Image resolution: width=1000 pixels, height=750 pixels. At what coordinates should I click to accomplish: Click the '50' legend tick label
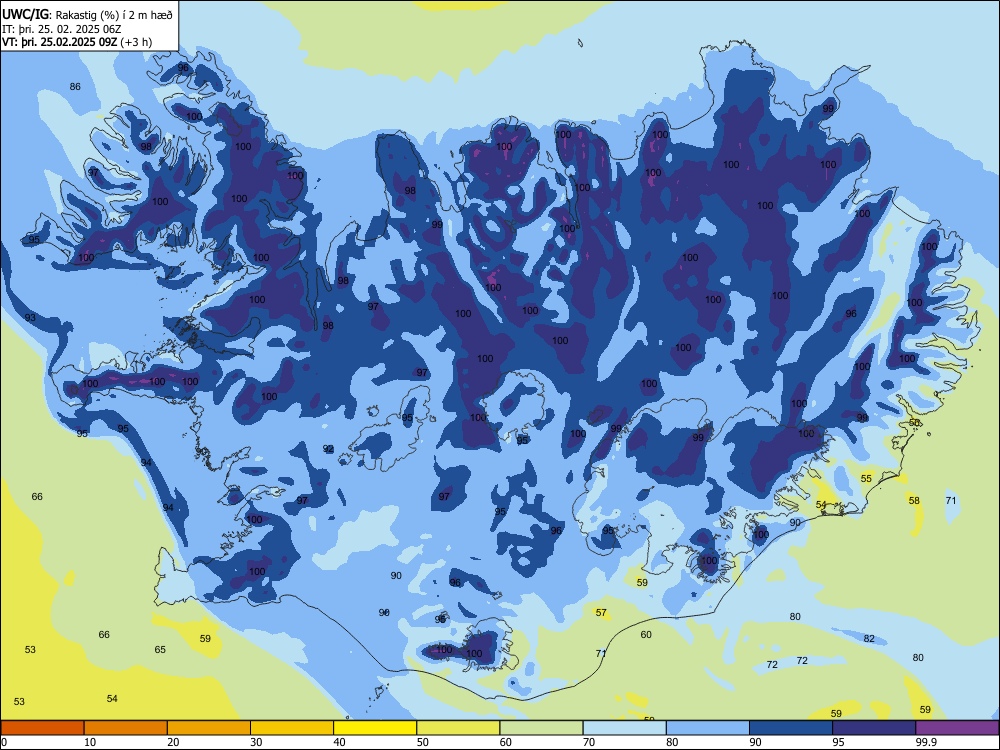pyautogui.click(x=422, y=742)
